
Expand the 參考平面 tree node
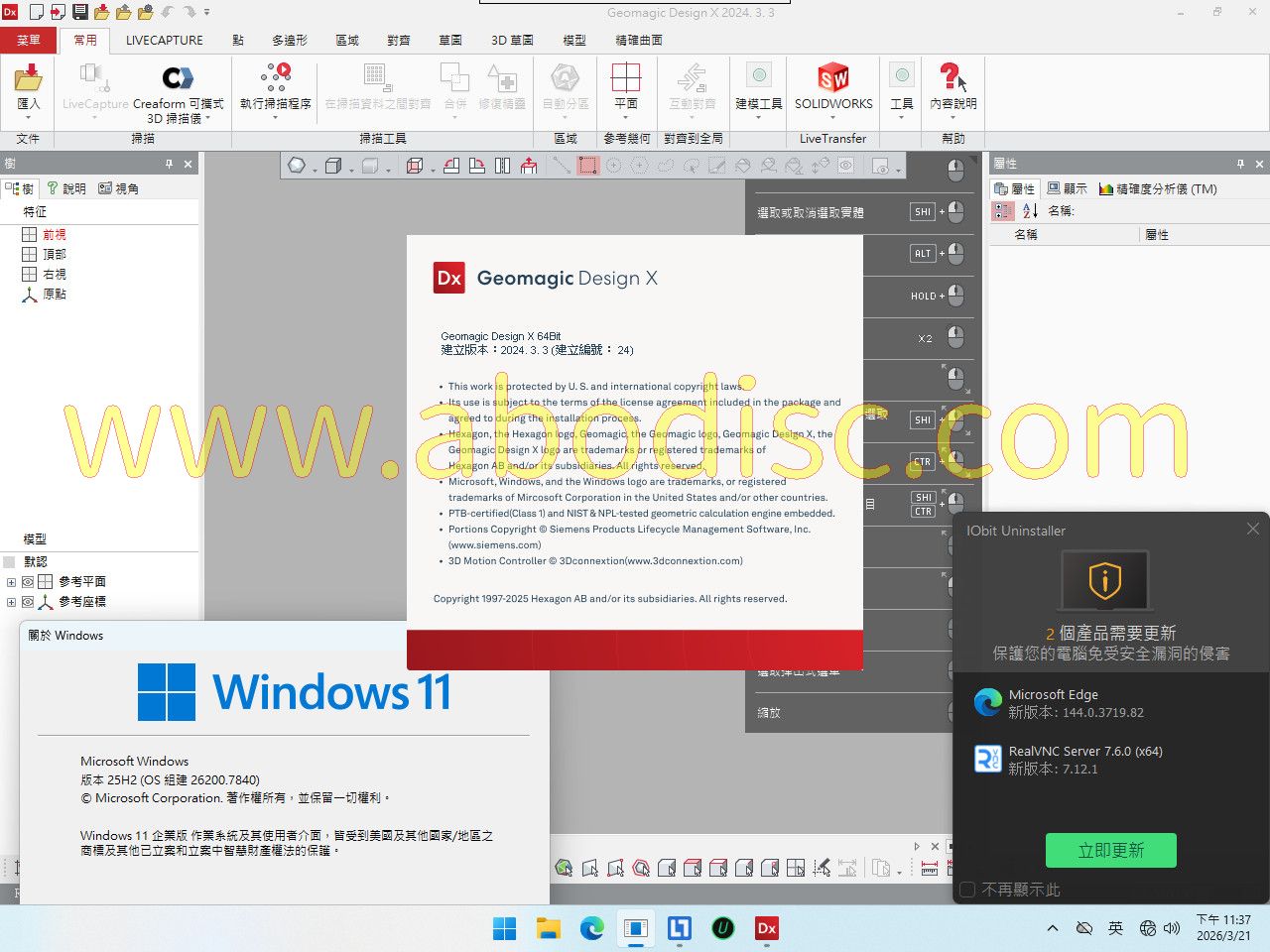point(11,582)
